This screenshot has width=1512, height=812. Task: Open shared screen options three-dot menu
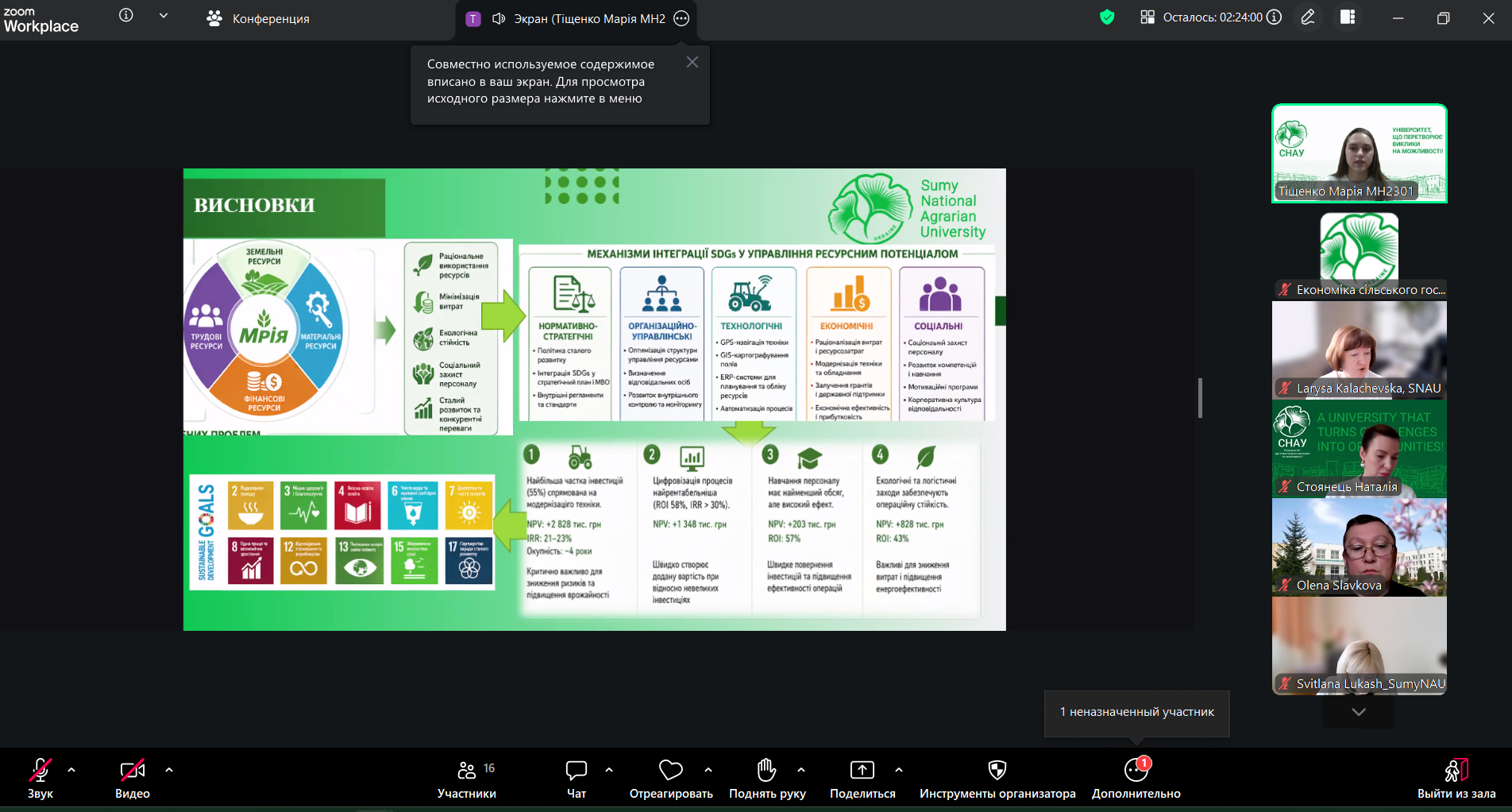coord(681,18)
